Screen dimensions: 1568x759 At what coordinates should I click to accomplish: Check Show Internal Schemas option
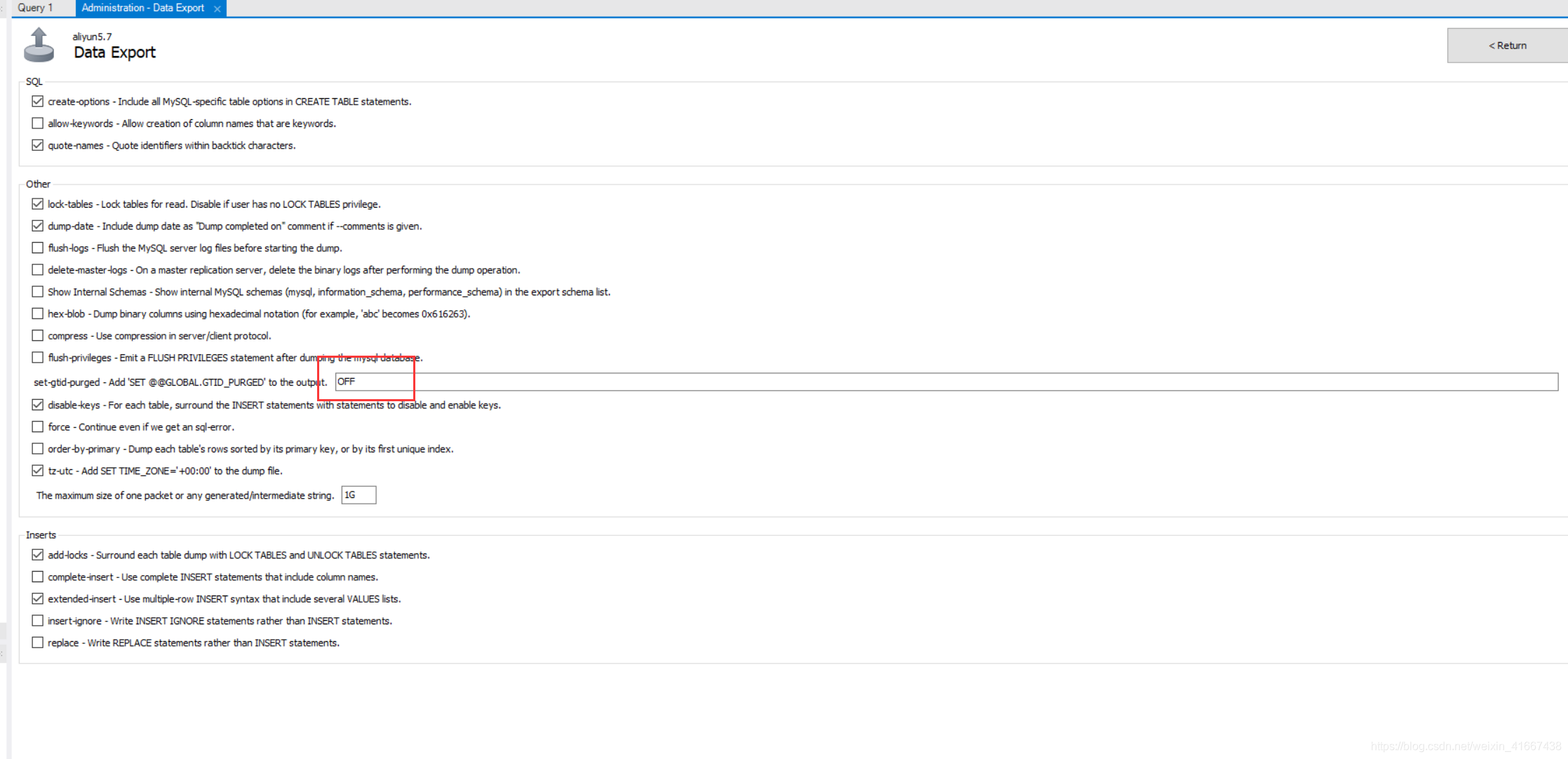pos(38,292)
